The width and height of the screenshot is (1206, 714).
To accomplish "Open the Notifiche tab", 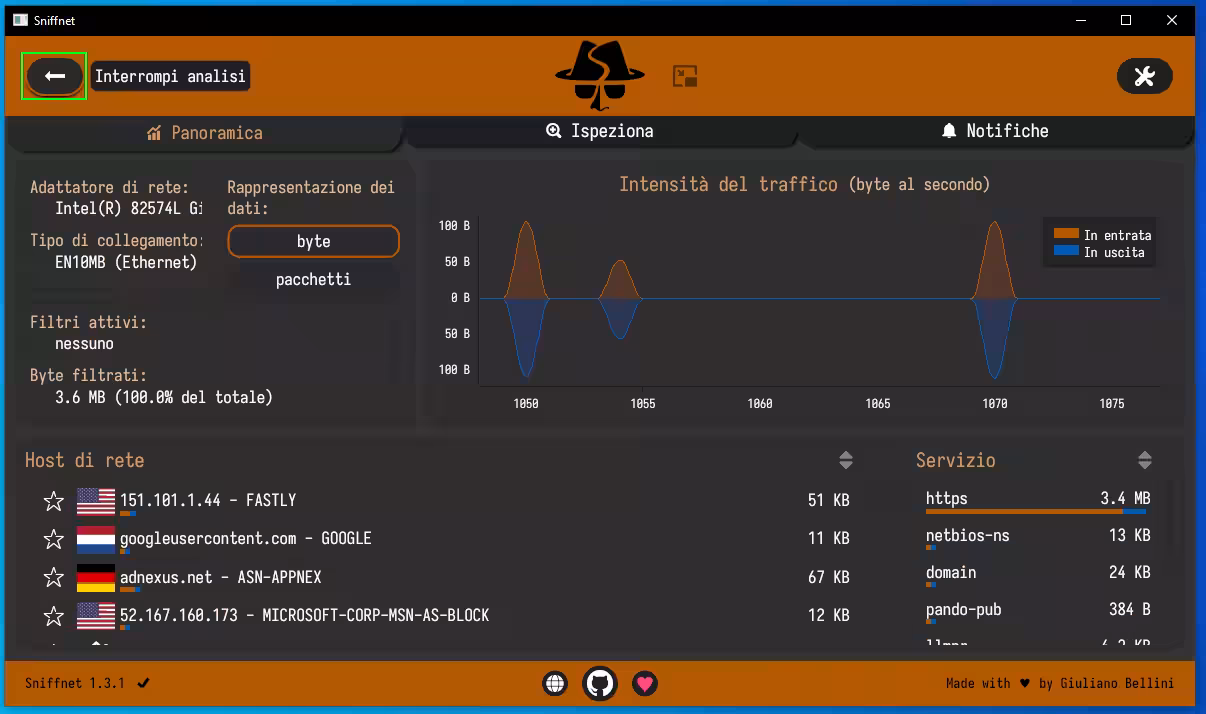I will (997, 130).
